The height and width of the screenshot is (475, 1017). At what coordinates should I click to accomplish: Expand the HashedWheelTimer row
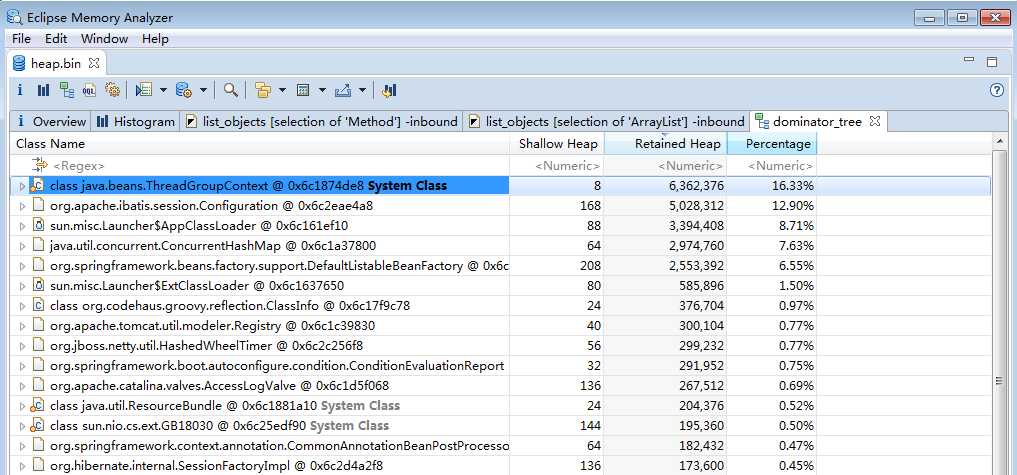21,347
